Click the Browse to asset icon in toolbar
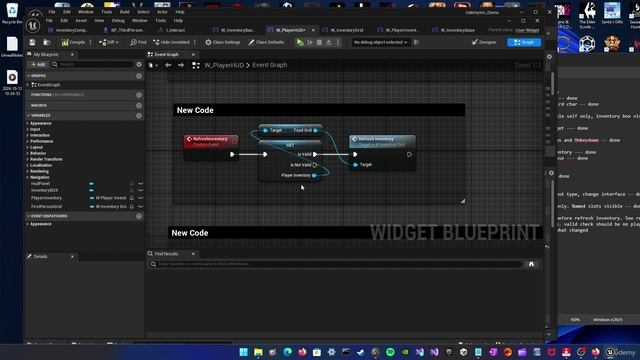Screen dimensions: 640x360 [x=47, y=42]
